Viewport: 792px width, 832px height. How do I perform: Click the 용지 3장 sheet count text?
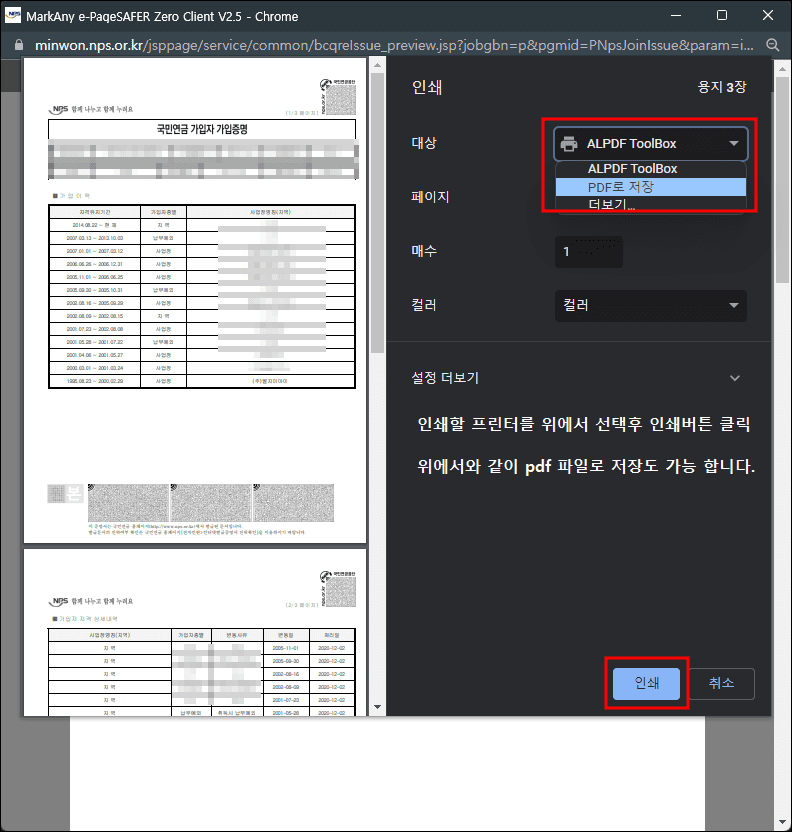pos(721,86)
